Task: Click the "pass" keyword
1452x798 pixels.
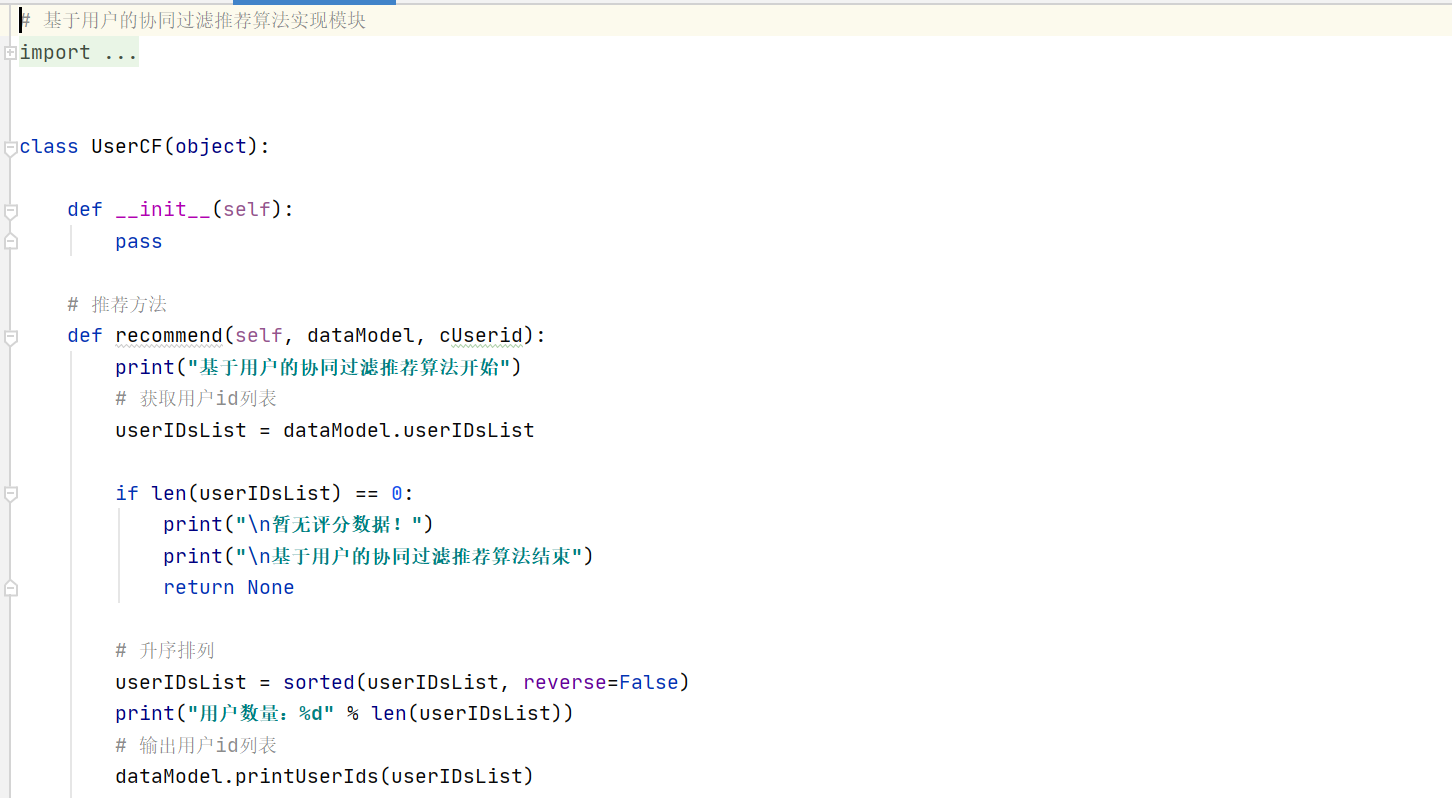Action: (x=139, y=241)
